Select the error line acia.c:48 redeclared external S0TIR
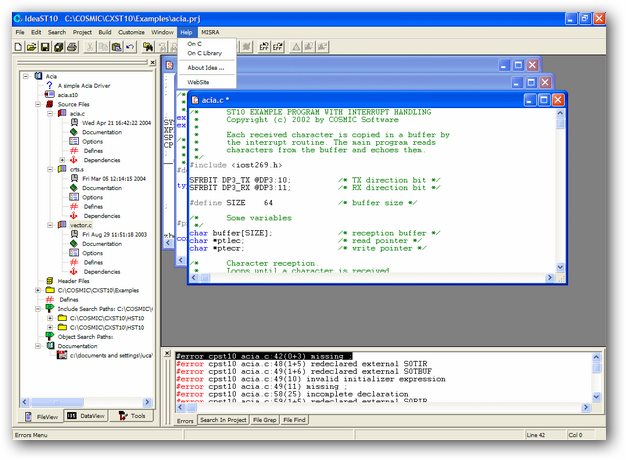This screenshot has width=626, height=460. 302,363
